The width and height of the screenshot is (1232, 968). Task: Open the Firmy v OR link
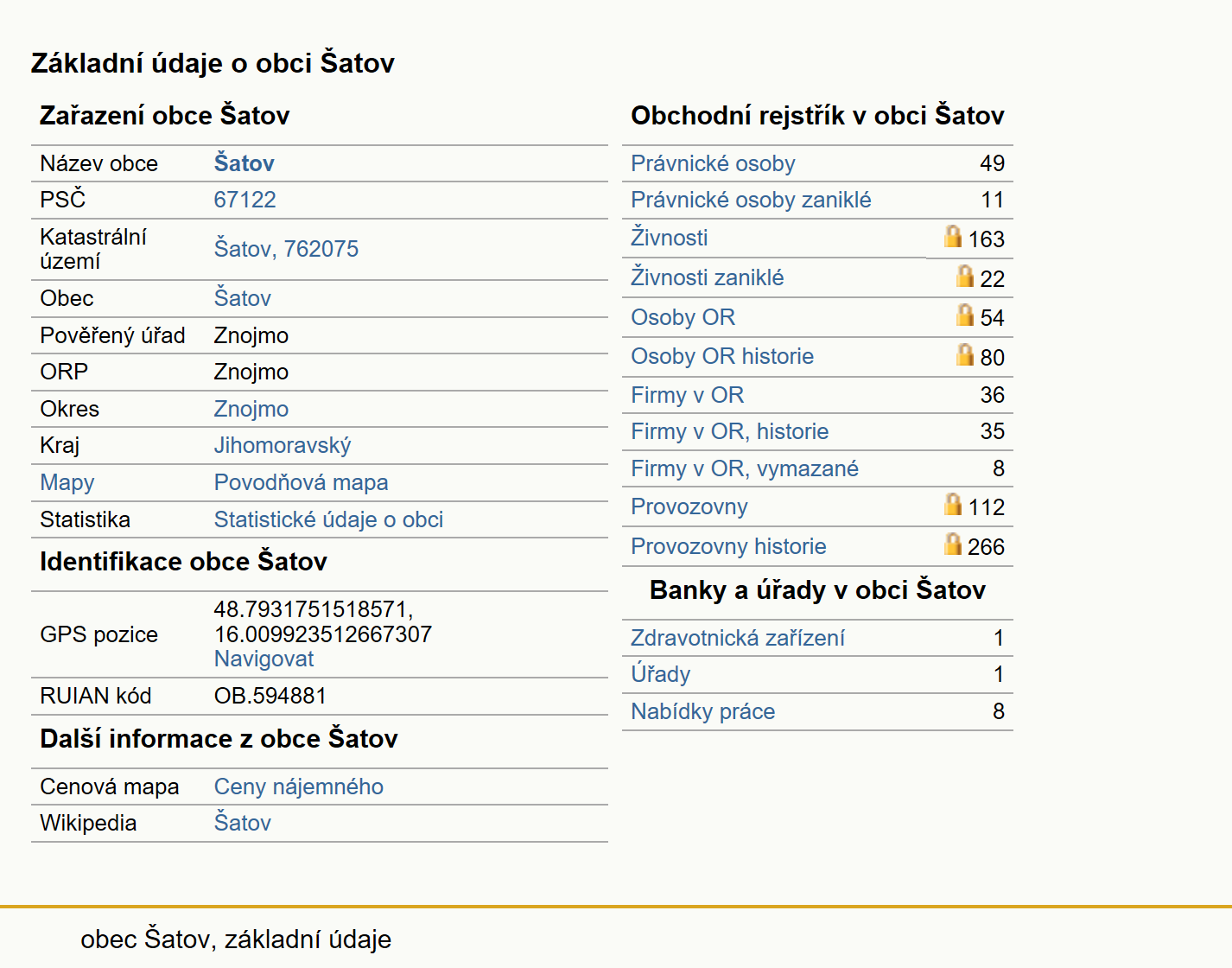(687, 395)
